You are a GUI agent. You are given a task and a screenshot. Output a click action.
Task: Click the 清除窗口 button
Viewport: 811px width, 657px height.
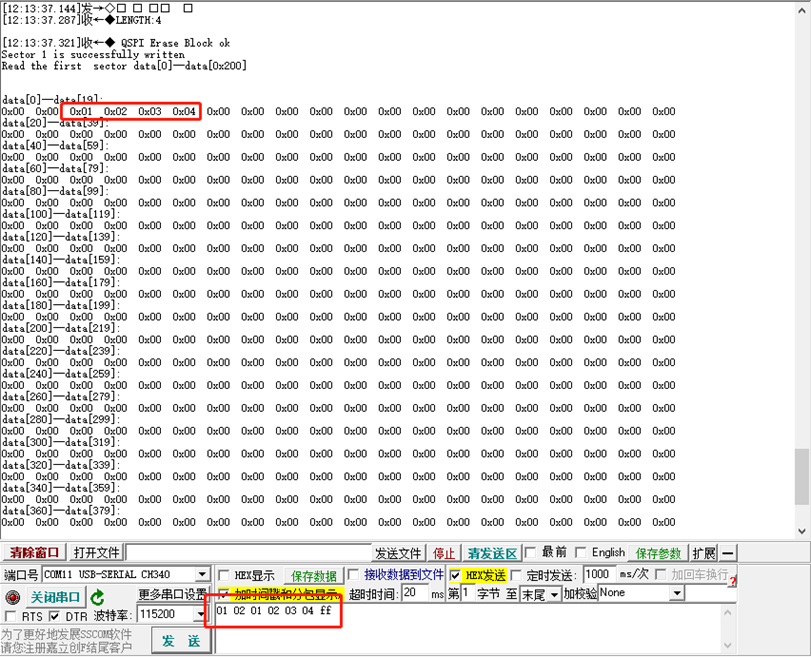(34, 553)
